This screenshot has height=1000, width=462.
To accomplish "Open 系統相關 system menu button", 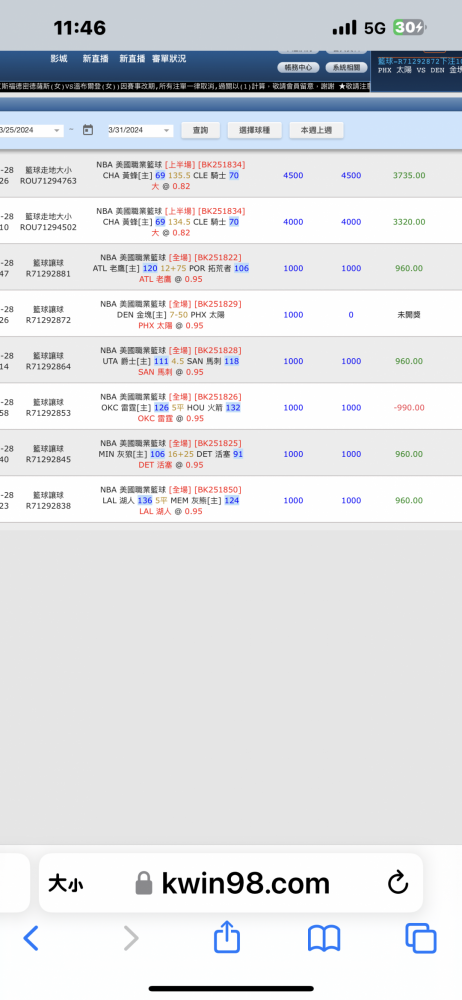I will (346, 67).
